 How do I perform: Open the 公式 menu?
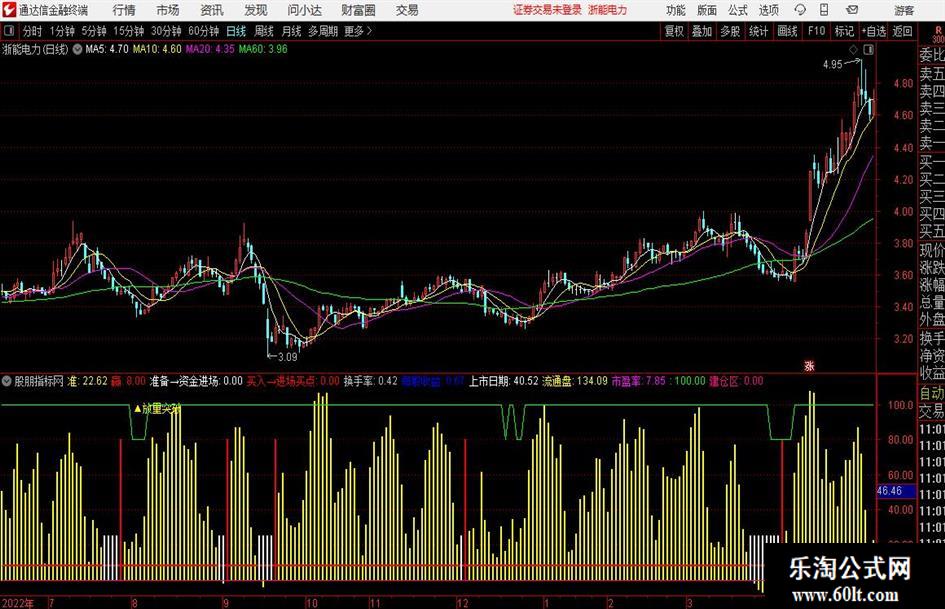point(738,10)
